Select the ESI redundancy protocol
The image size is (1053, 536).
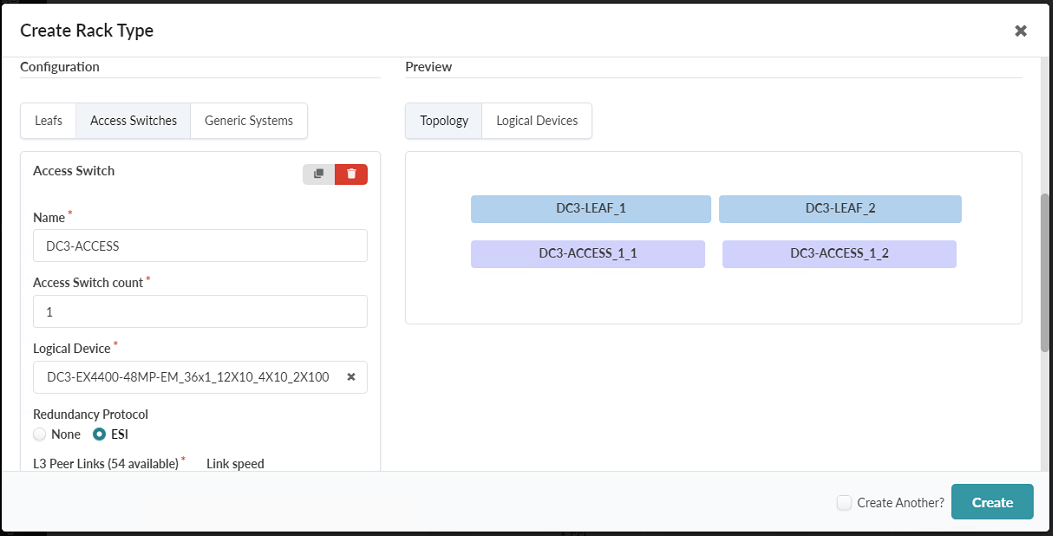100,434
